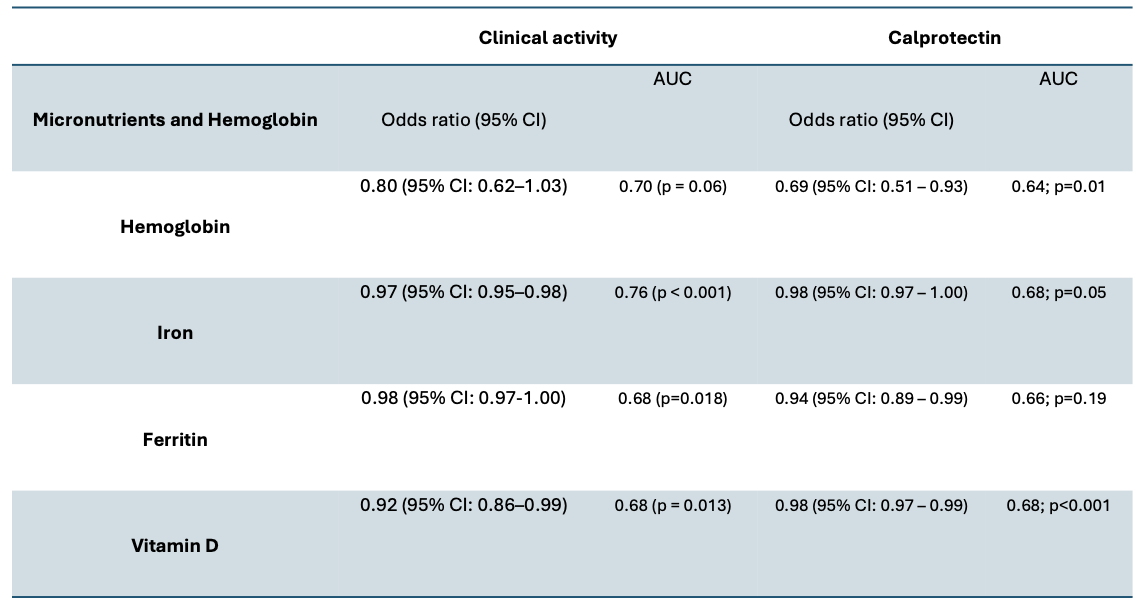Click the Ferritin row label
Viewport: 1142px width, 602px height.
click(x=175, y=439)
